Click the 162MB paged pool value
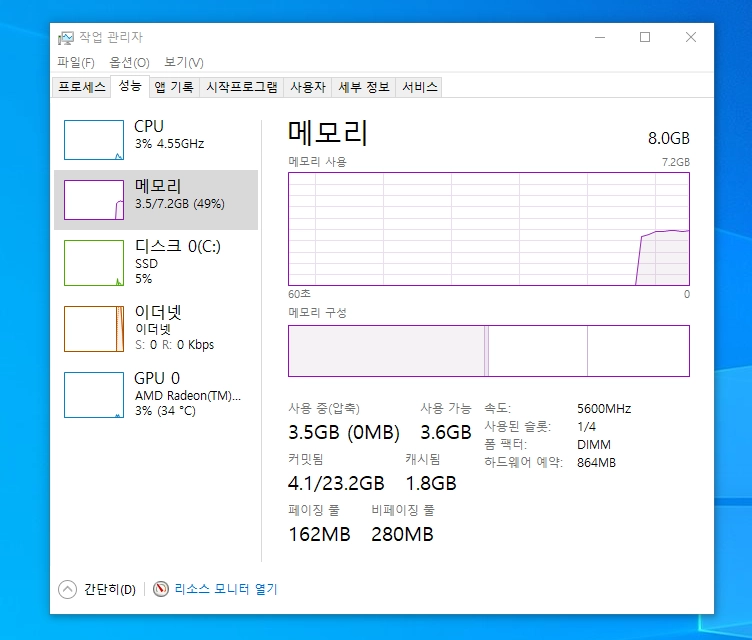The height and width of the screenshot is (640, 752). click(319, 534)
